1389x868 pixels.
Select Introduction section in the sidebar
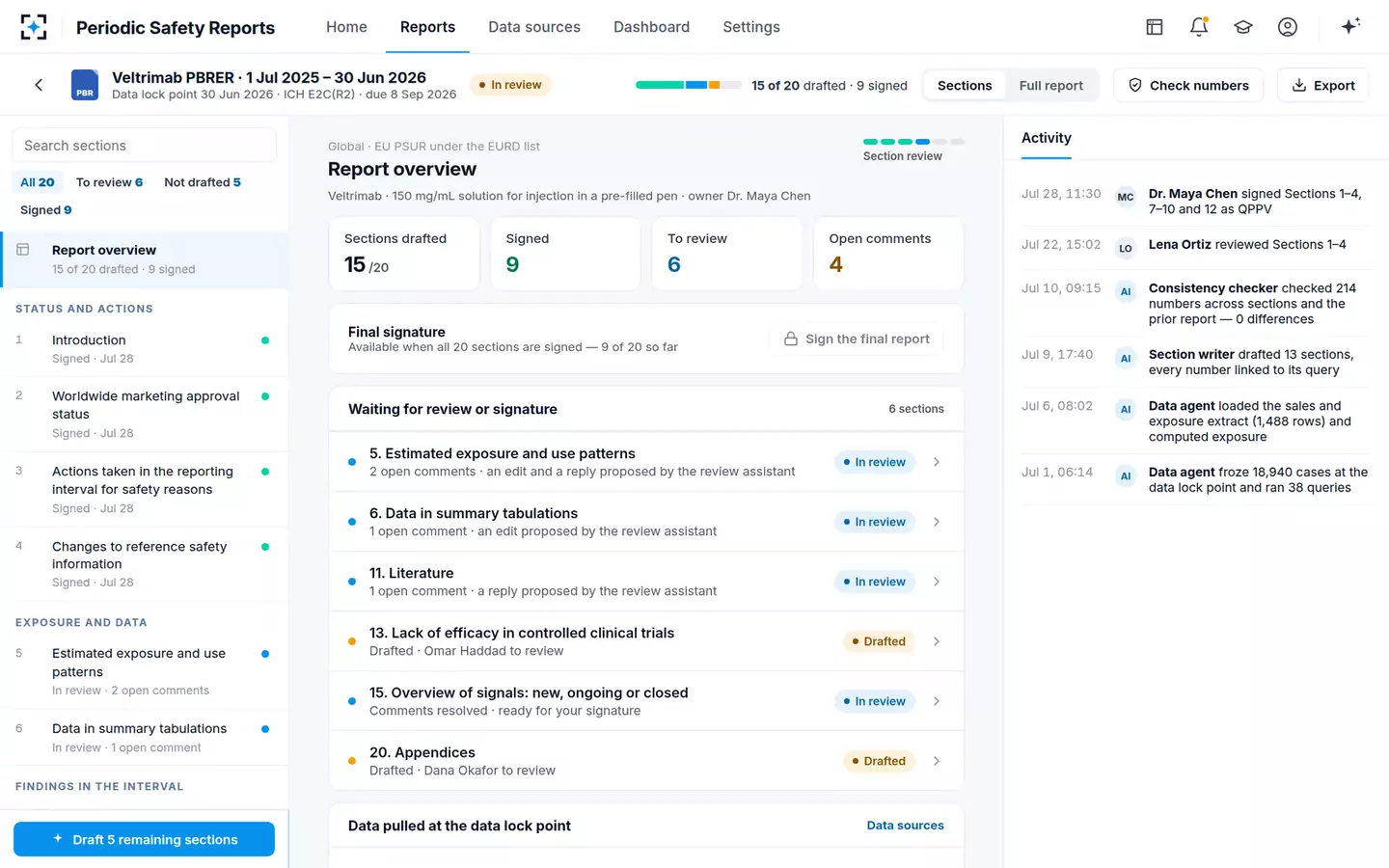[x=145, y=349]
